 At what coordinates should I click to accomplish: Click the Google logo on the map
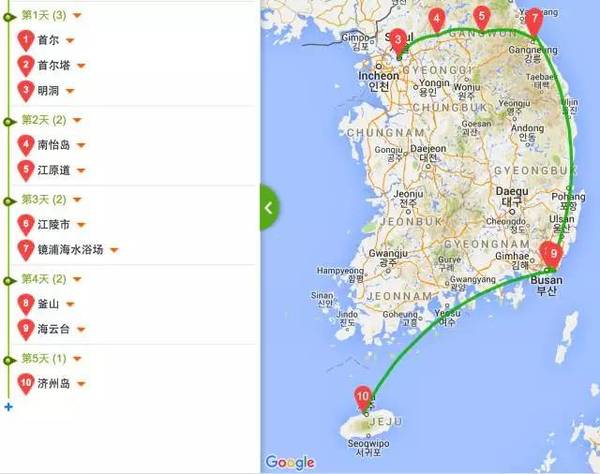pyautogui.click(x=290, y=463)
